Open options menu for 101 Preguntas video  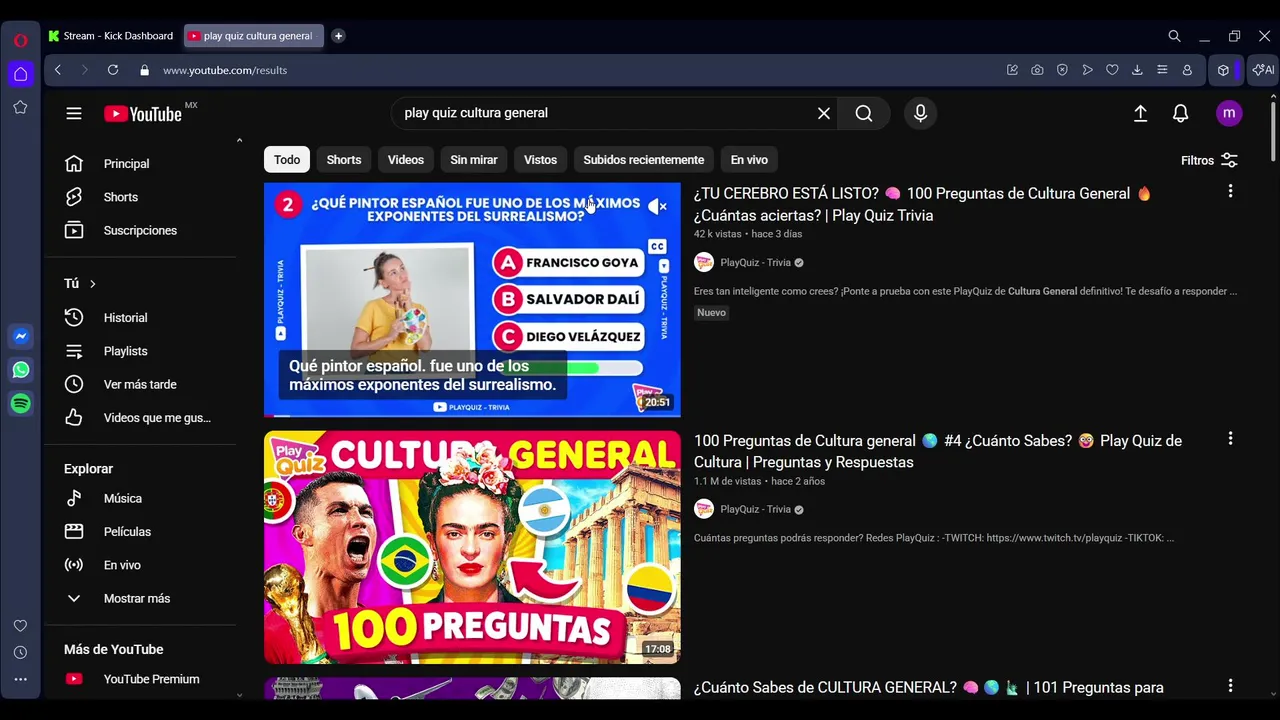pos(1230,685)
